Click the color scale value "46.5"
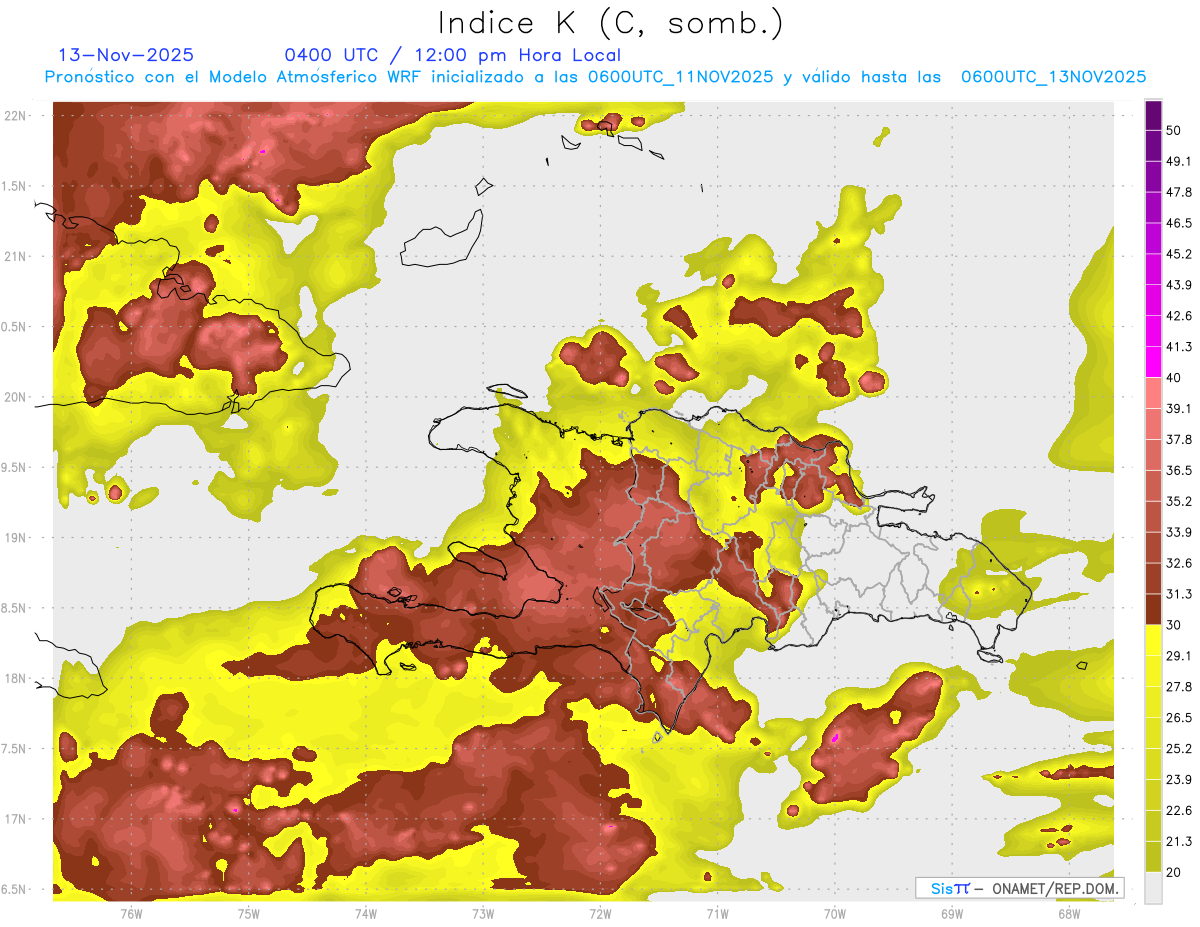Screen dimensions: 1200x927 [1180, 223]
